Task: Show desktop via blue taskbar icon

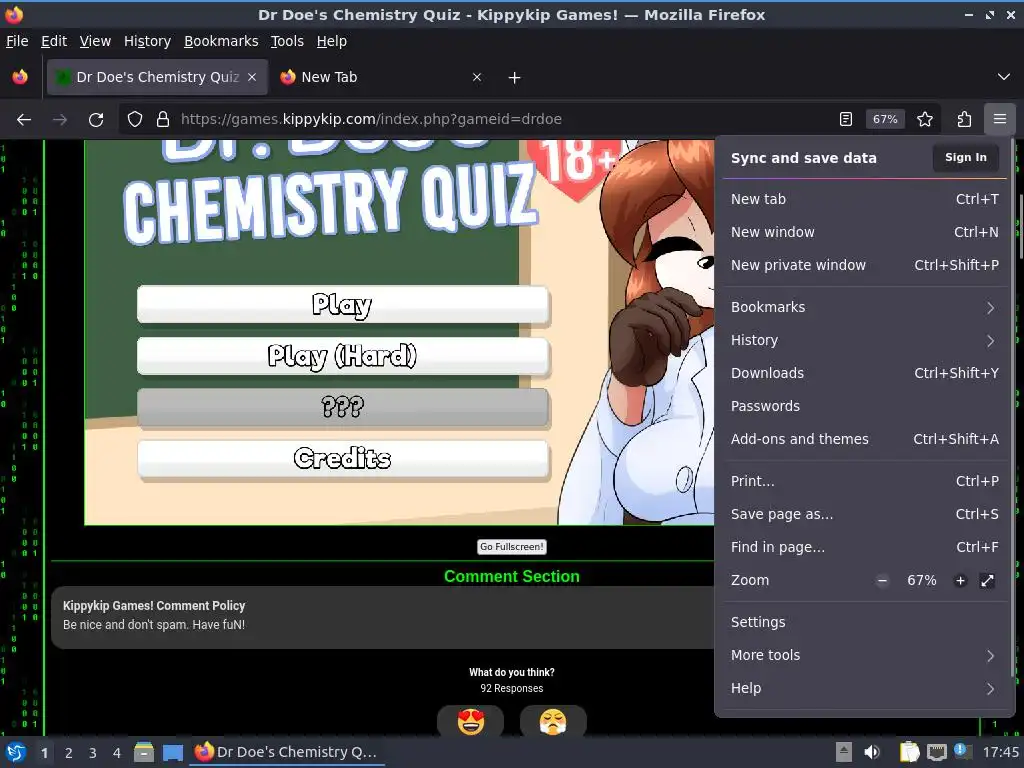Action: click(173, 753)
